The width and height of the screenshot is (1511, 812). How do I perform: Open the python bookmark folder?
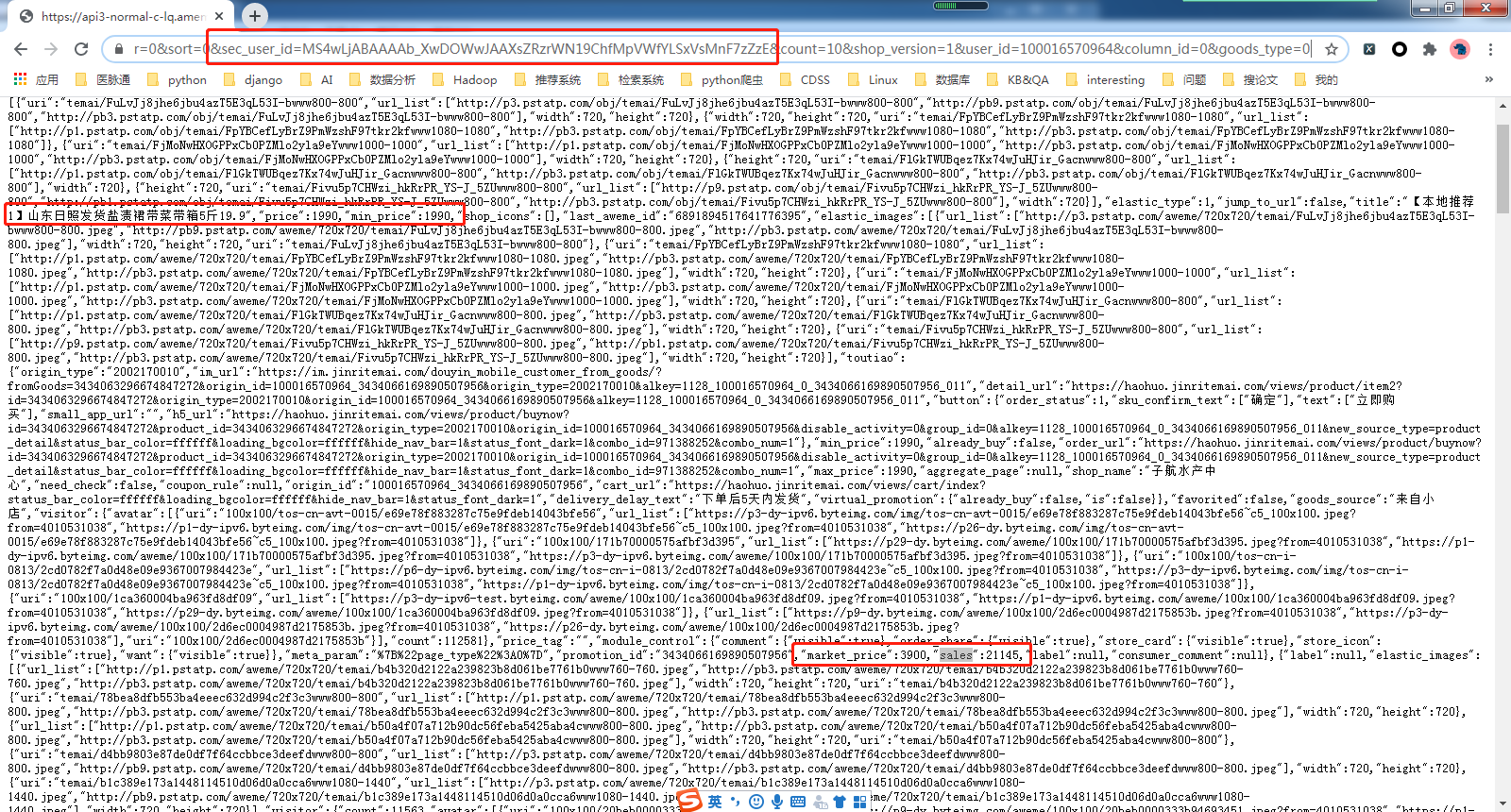177,80
